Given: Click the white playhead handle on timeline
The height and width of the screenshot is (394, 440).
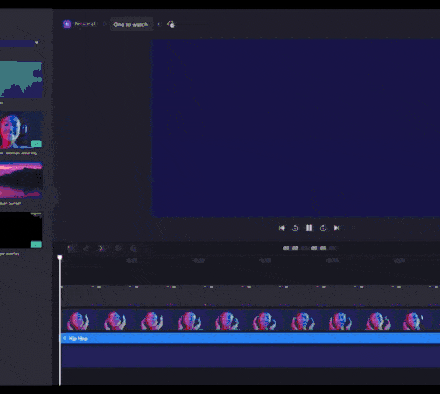Looking at the screenshot, I should pyautogui.click(x=60, y=257).
